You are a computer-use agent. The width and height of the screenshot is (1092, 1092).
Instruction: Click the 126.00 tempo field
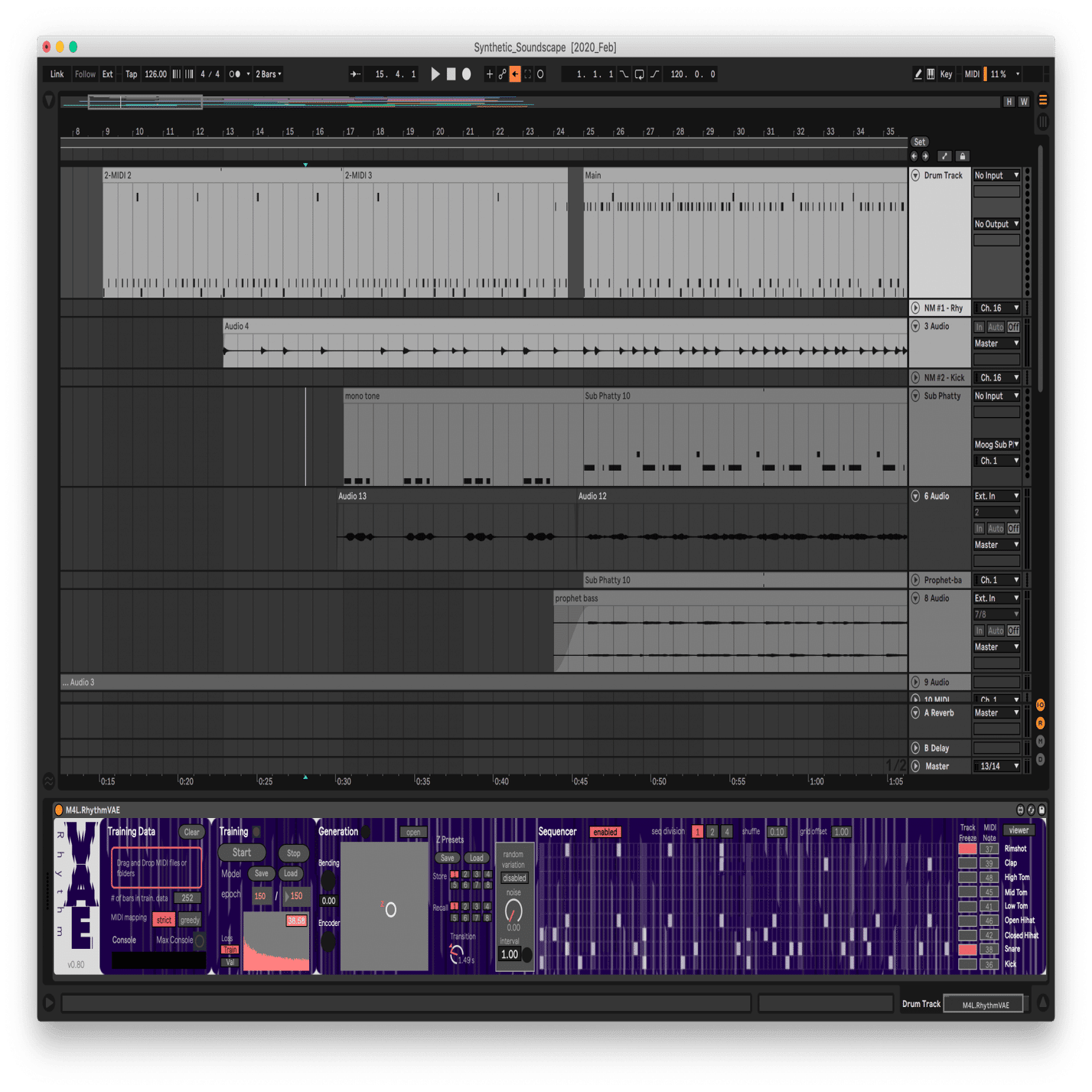[x=156, y=74]
